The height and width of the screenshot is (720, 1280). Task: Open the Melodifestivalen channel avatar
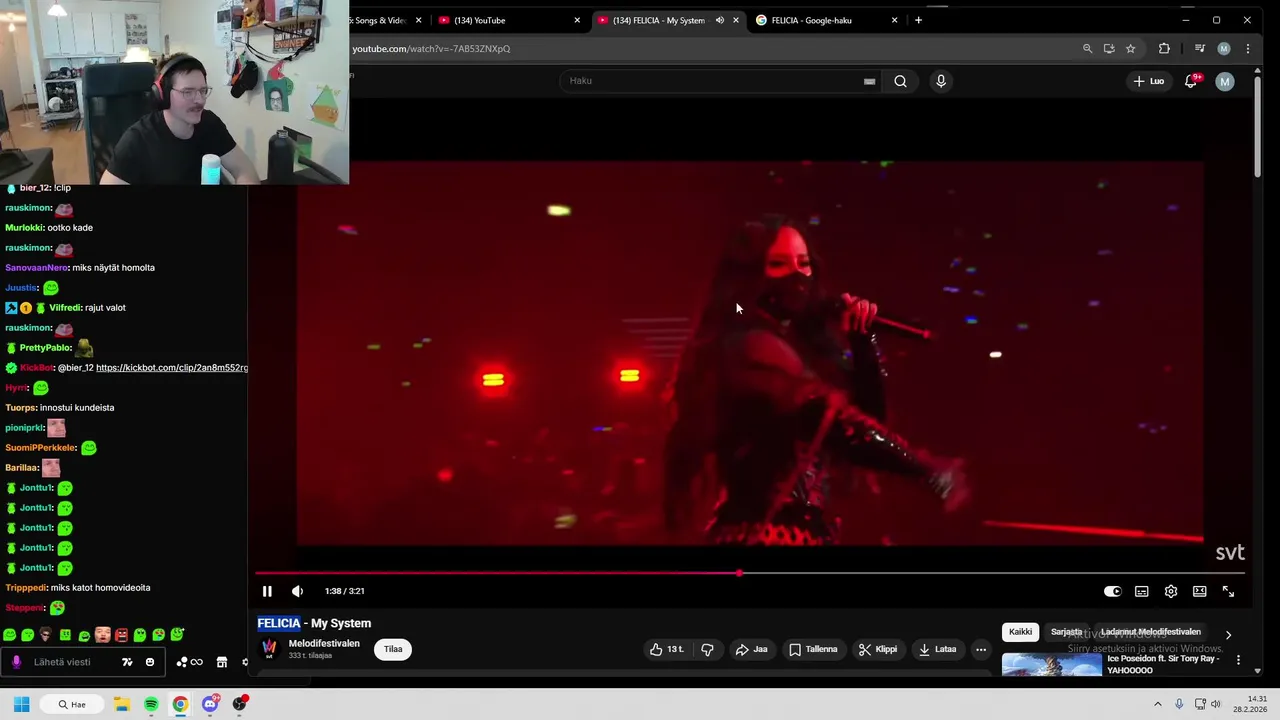tap(269, 648)
